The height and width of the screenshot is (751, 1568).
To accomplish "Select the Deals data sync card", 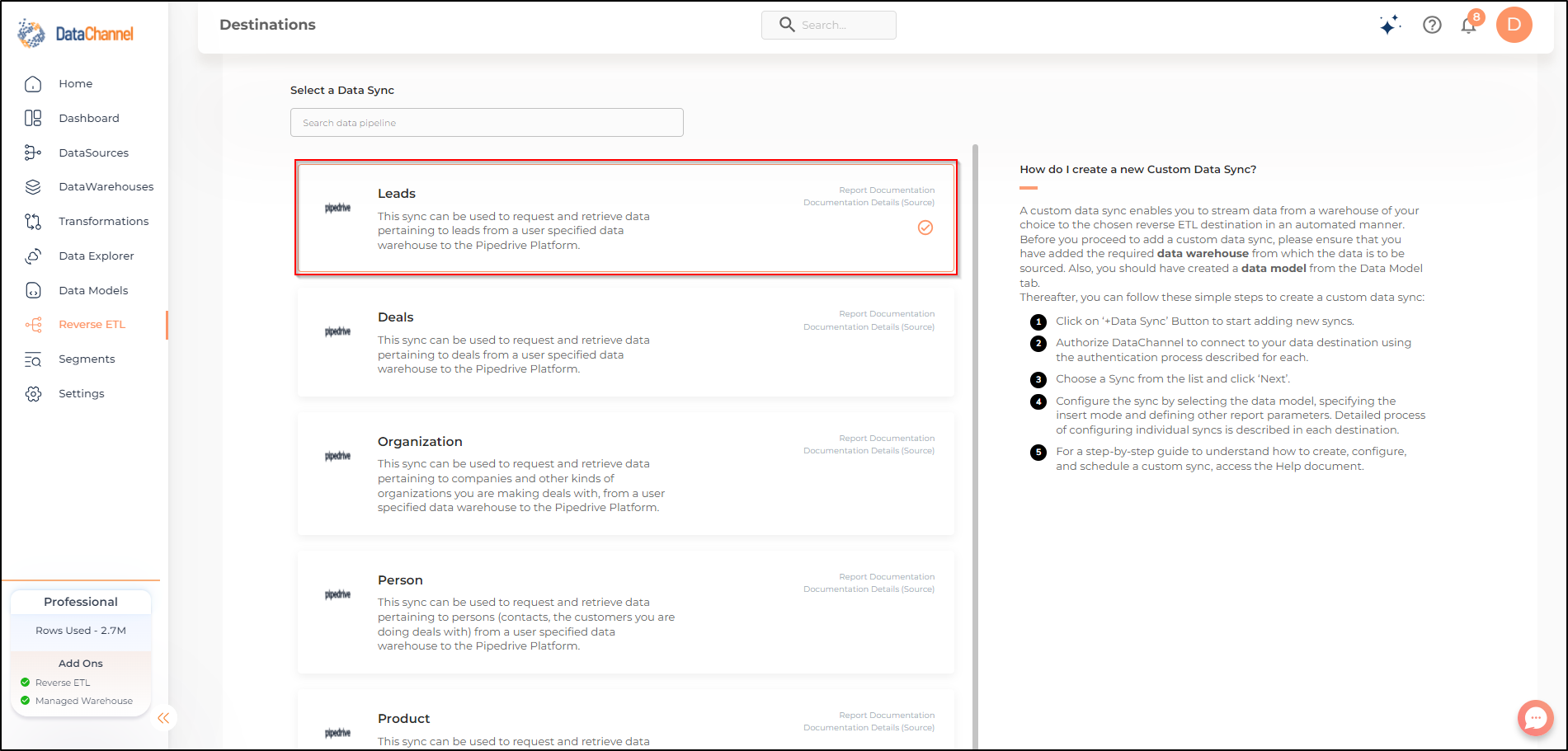I will tap(625, 342).
